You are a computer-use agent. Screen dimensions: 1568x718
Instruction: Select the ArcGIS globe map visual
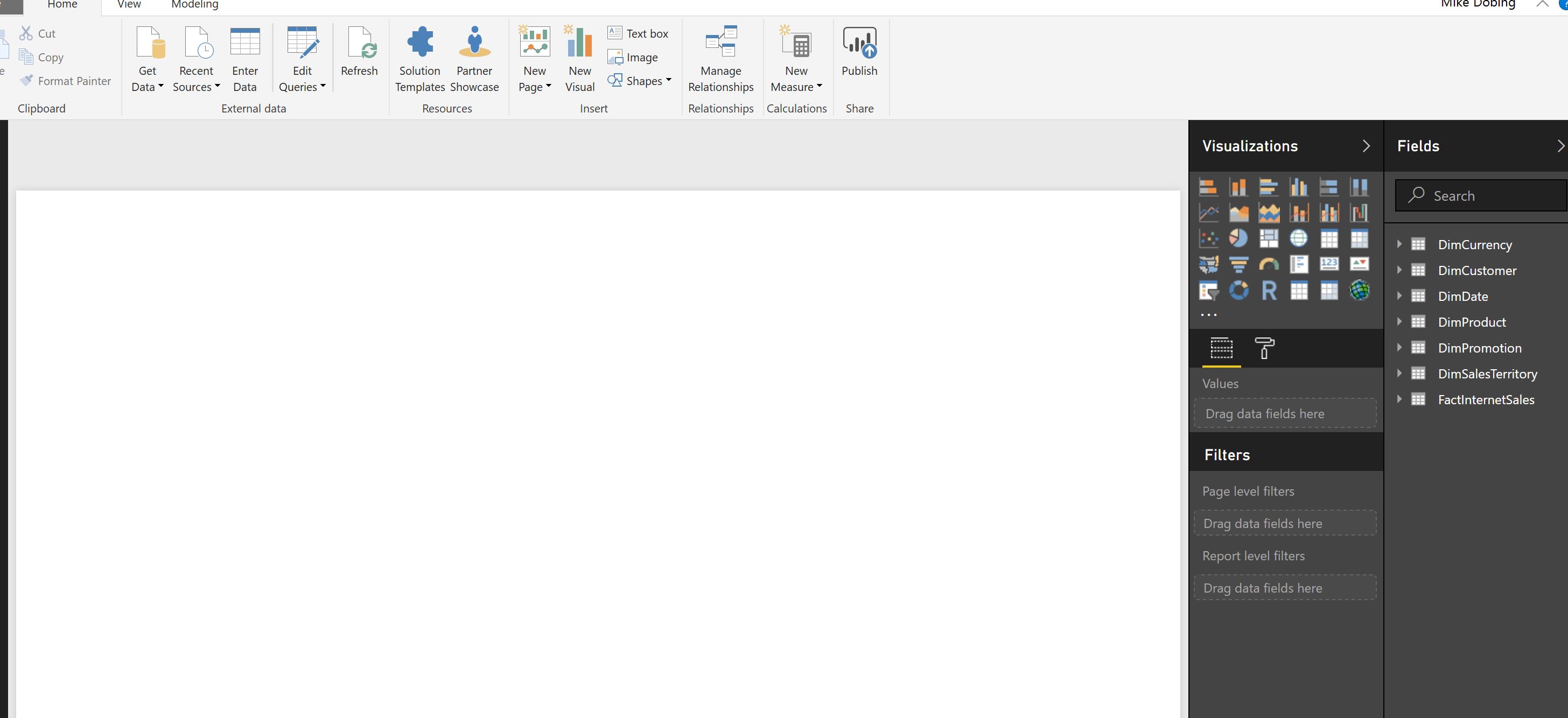tap(1359, 291)
